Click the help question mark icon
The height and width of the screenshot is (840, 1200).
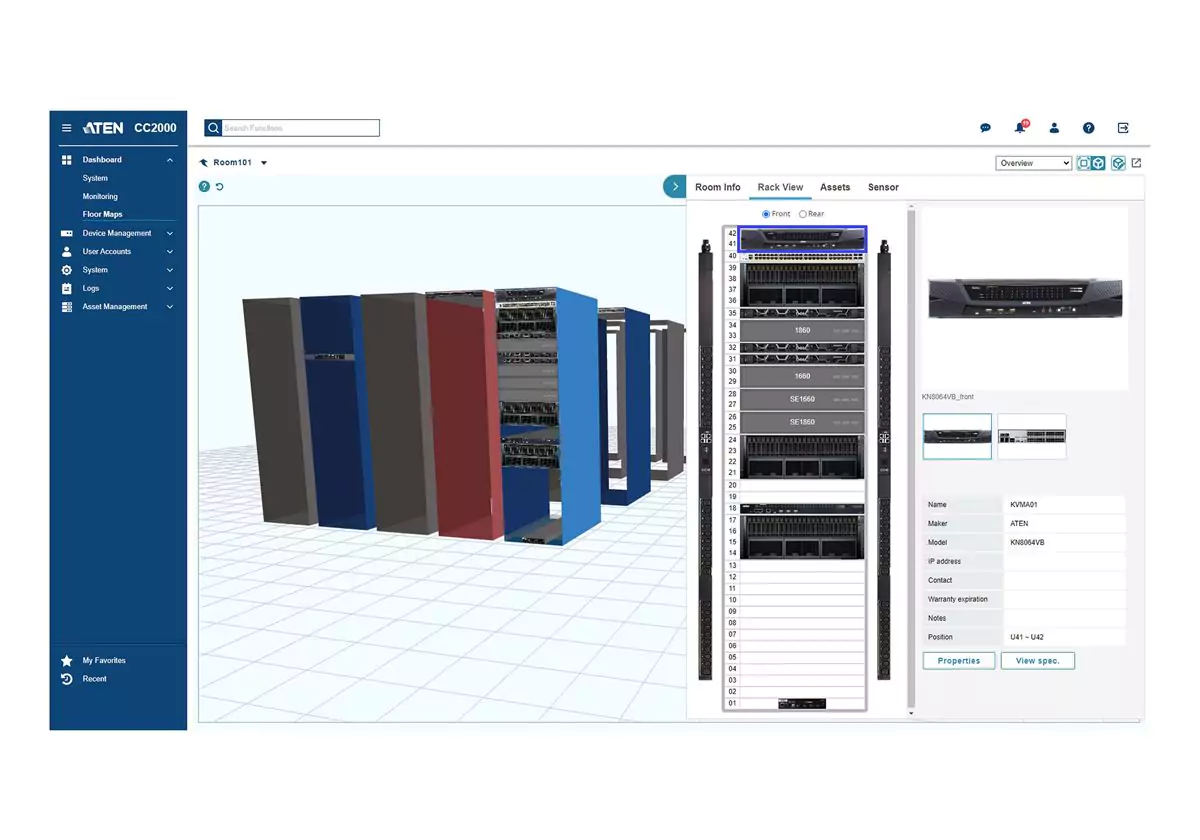(1089, 127)
